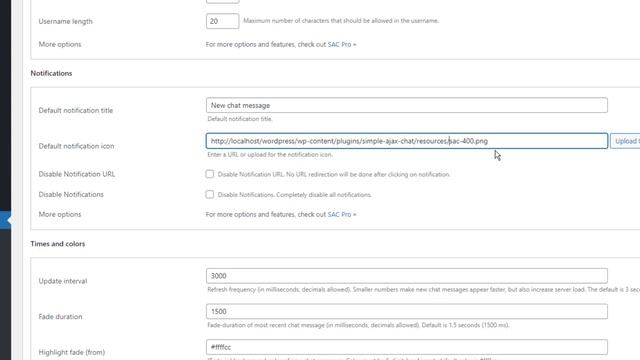Click the Disable Notification URL label

[x=77, y=174]
